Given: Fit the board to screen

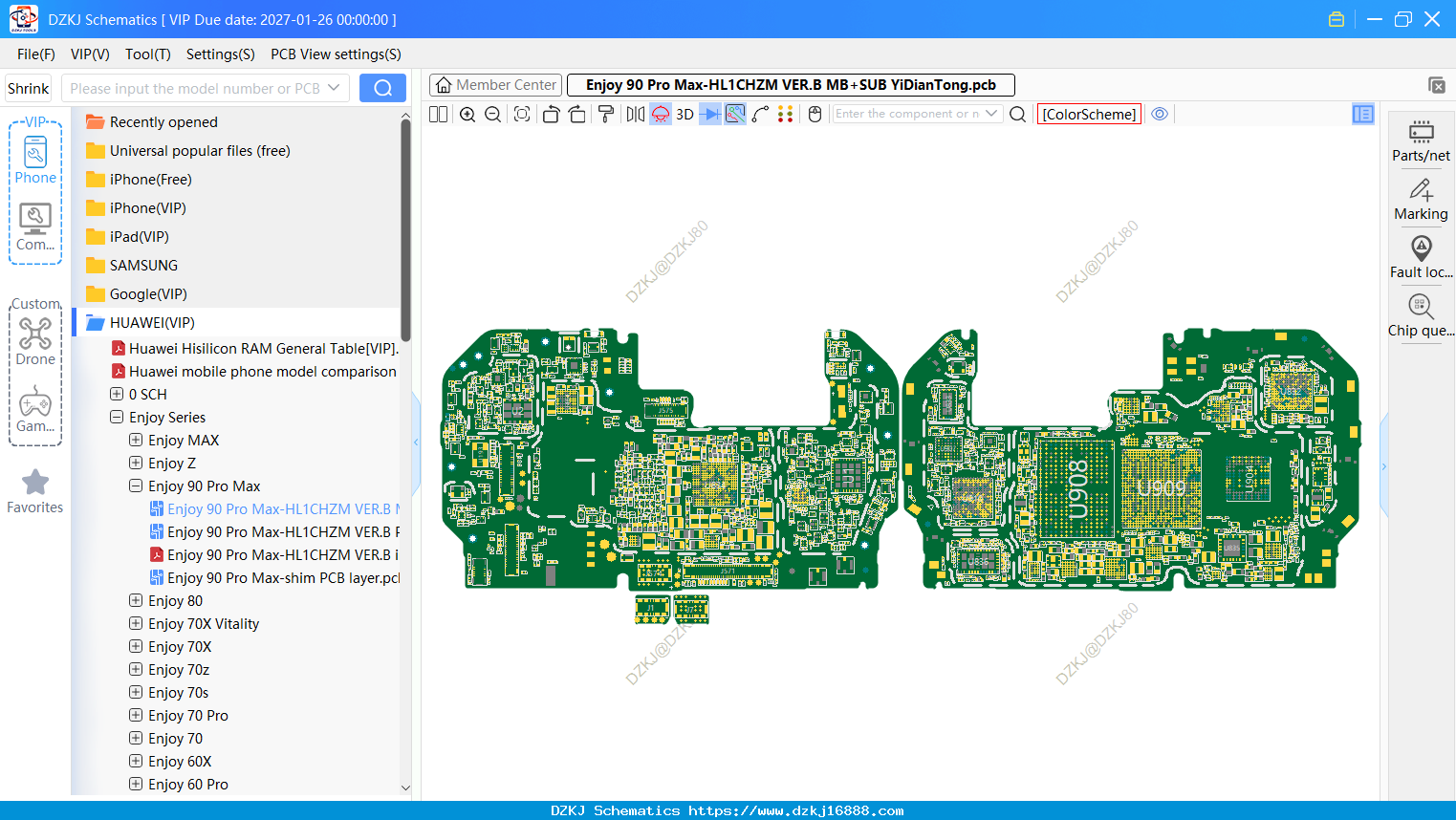Looking at the screenshot, I should (x=522, y=115).
